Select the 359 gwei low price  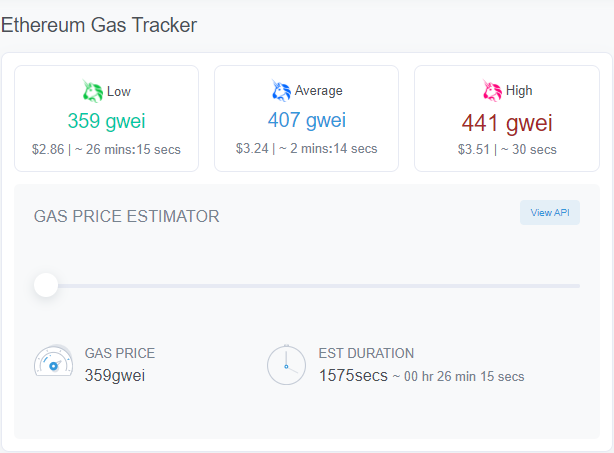pyautogui.click(x=106, y=122)
